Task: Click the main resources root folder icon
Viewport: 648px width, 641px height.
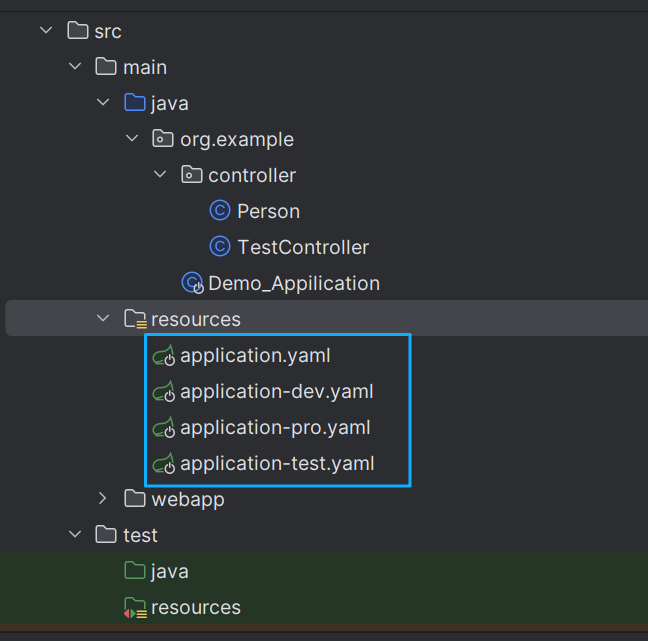Action: coord(136,319)
